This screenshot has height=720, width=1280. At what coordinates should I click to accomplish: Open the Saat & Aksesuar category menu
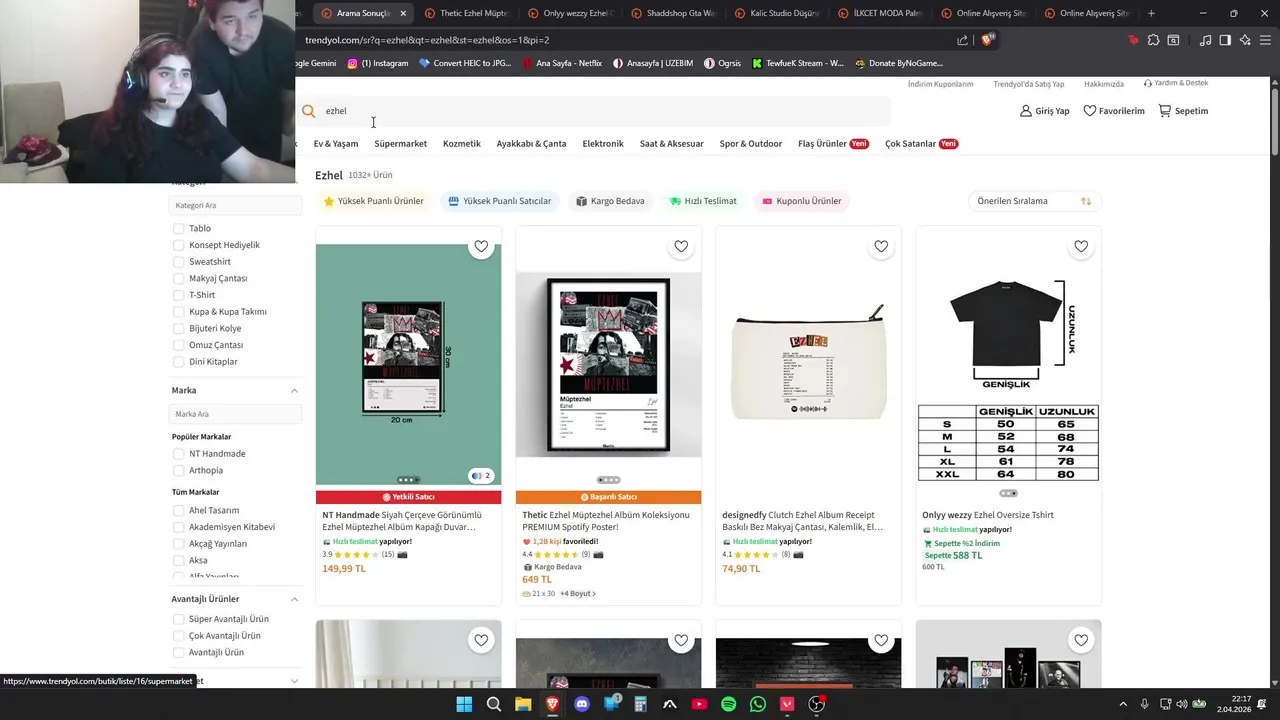672,144
